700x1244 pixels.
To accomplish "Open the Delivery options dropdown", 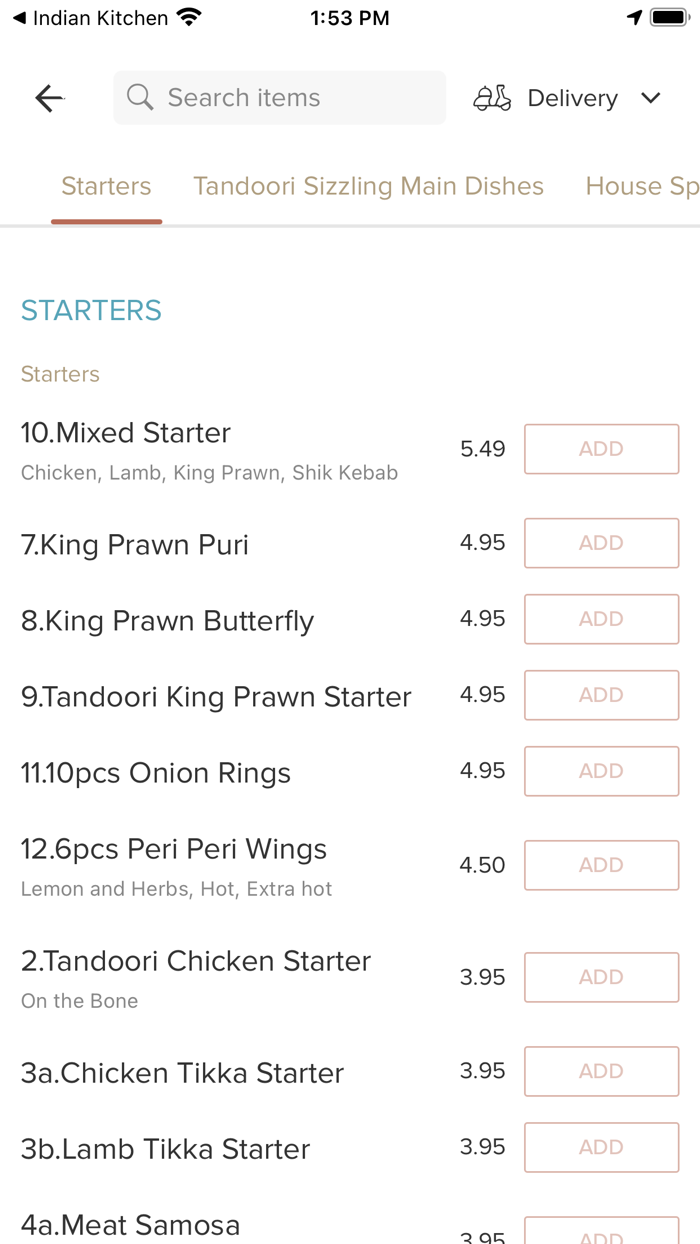I will pyautogui.click(x=572, y=97).
